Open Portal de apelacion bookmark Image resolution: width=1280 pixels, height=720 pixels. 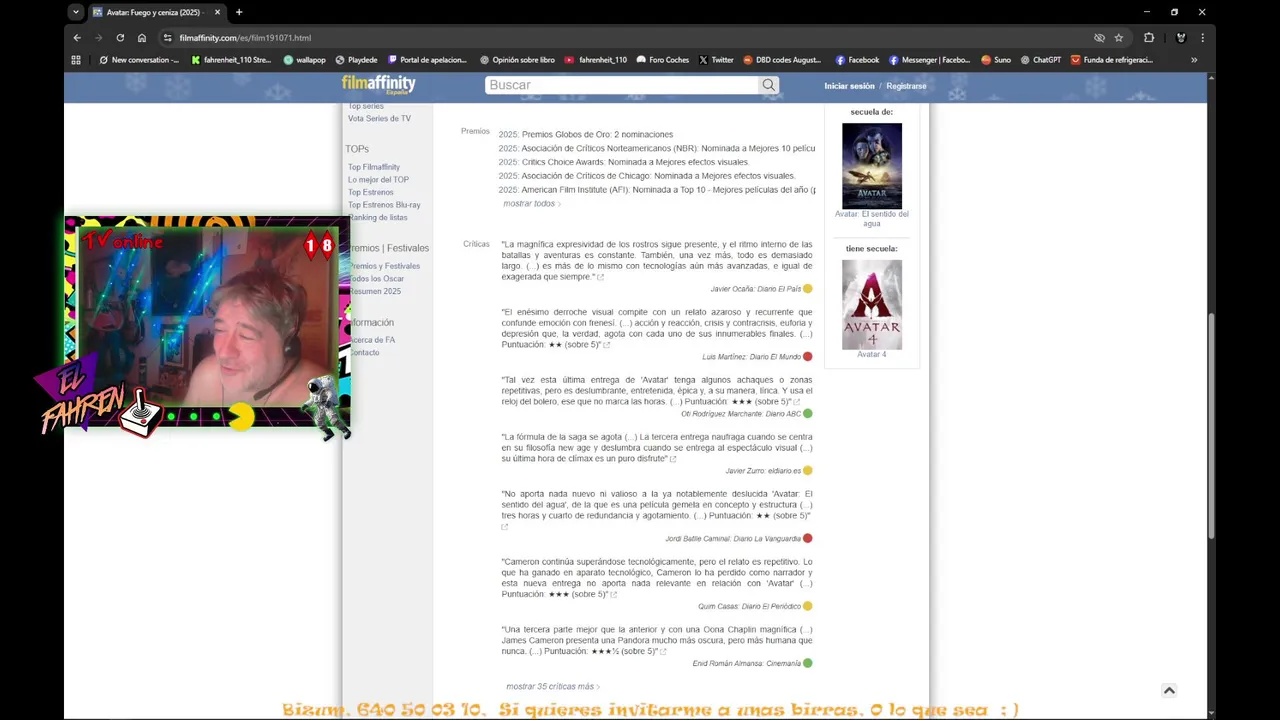tap(427, 60)
